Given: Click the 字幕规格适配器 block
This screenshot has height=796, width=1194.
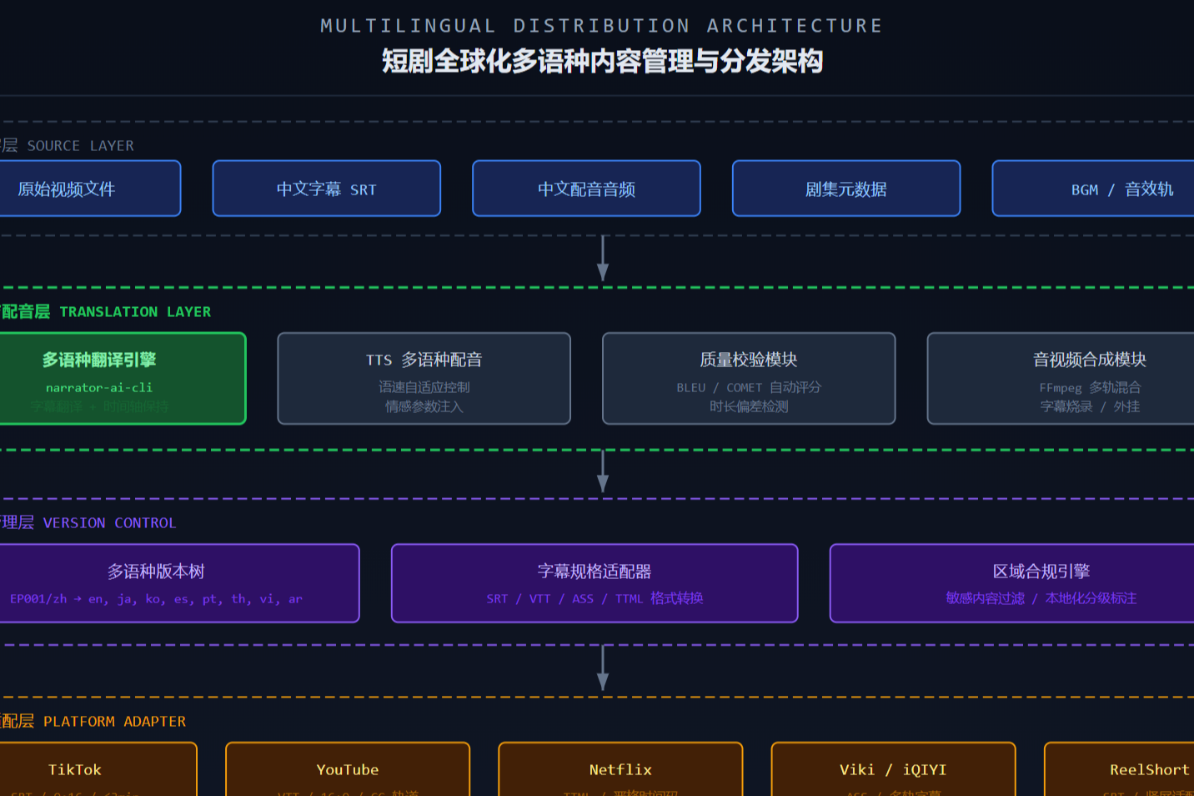Looking at the screenshot, I should (595, 583).
